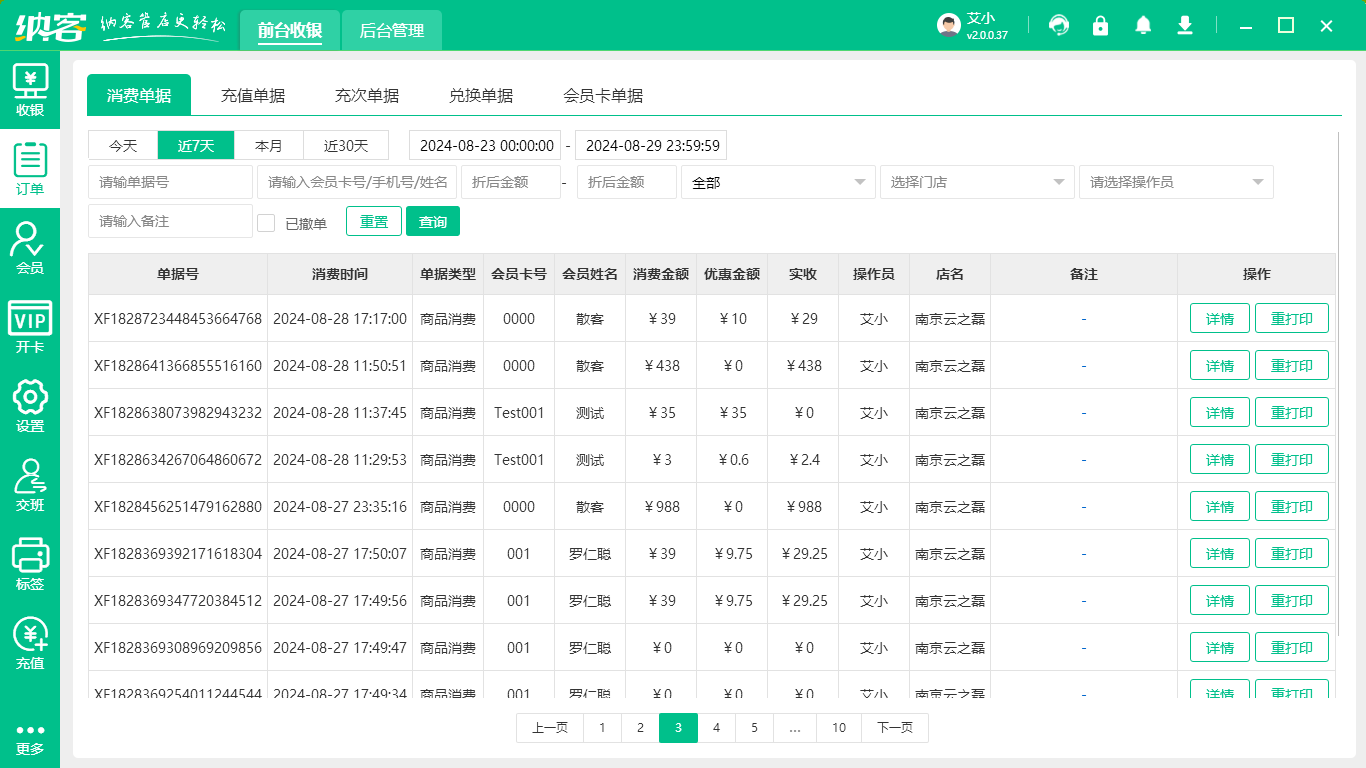Select the 充次单据 tab
1366x768 pixels.
pyautogui.click(x=367, y=96)
